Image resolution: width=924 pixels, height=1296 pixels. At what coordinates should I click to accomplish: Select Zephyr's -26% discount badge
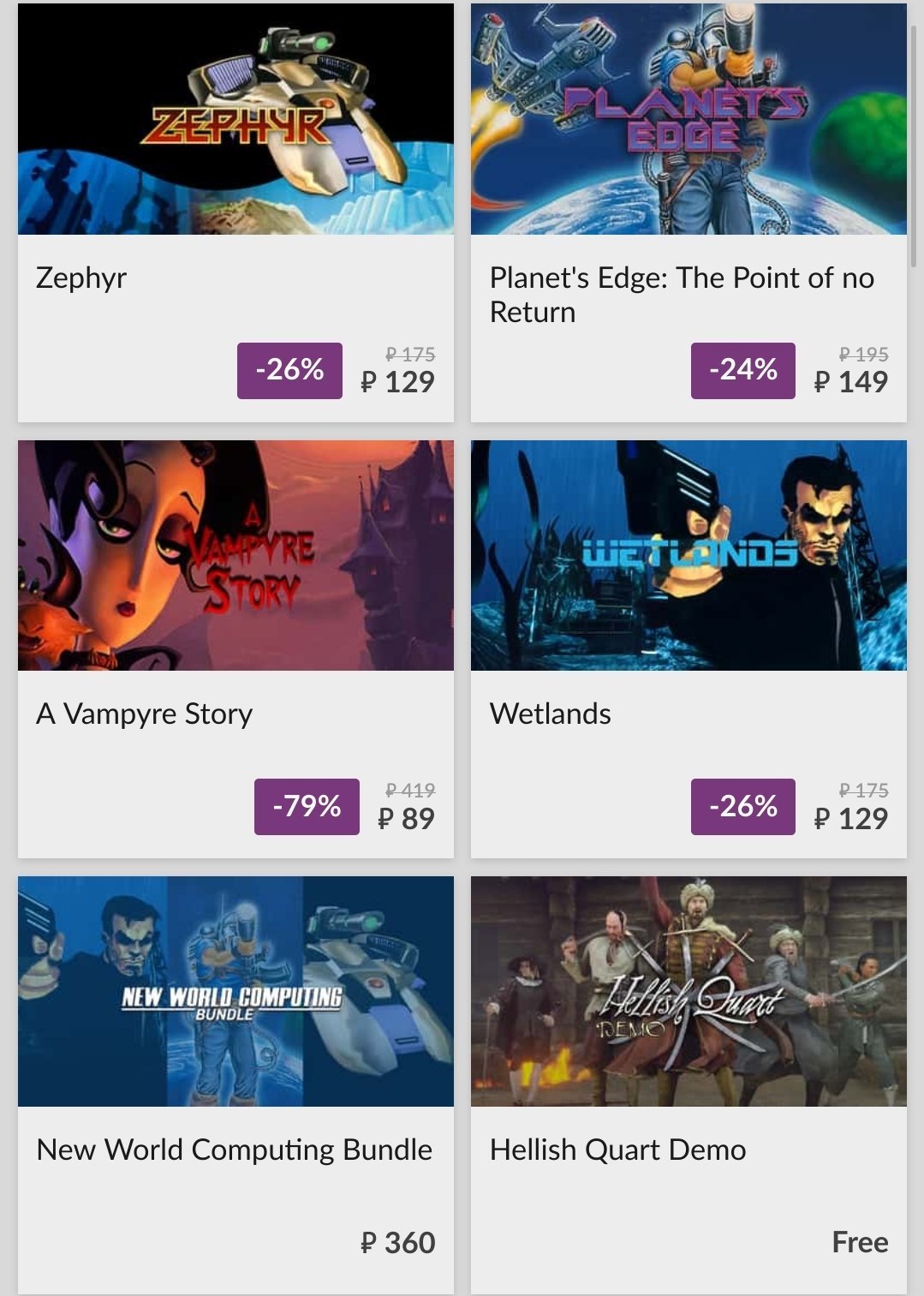(289, 370)
